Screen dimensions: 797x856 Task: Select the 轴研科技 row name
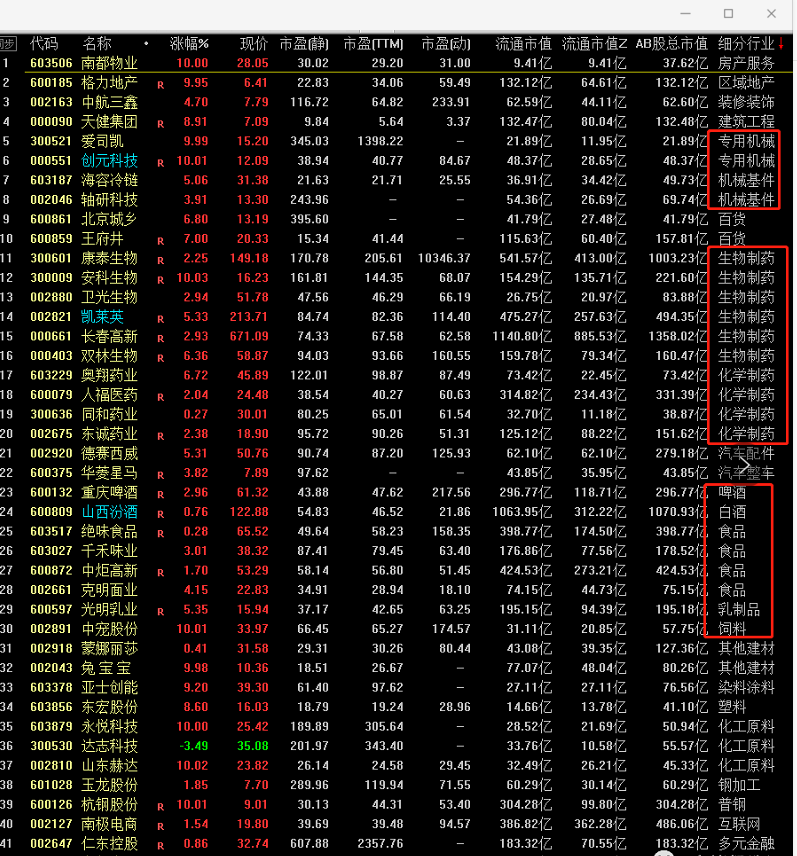(109, 200)
